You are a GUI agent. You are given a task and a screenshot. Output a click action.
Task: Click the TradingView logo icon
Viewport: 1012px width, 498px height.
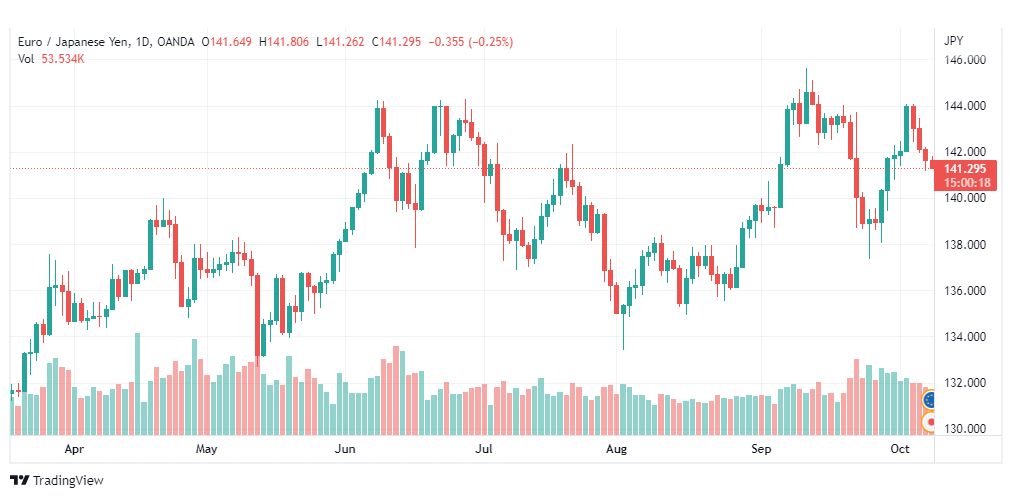[19, 481]
